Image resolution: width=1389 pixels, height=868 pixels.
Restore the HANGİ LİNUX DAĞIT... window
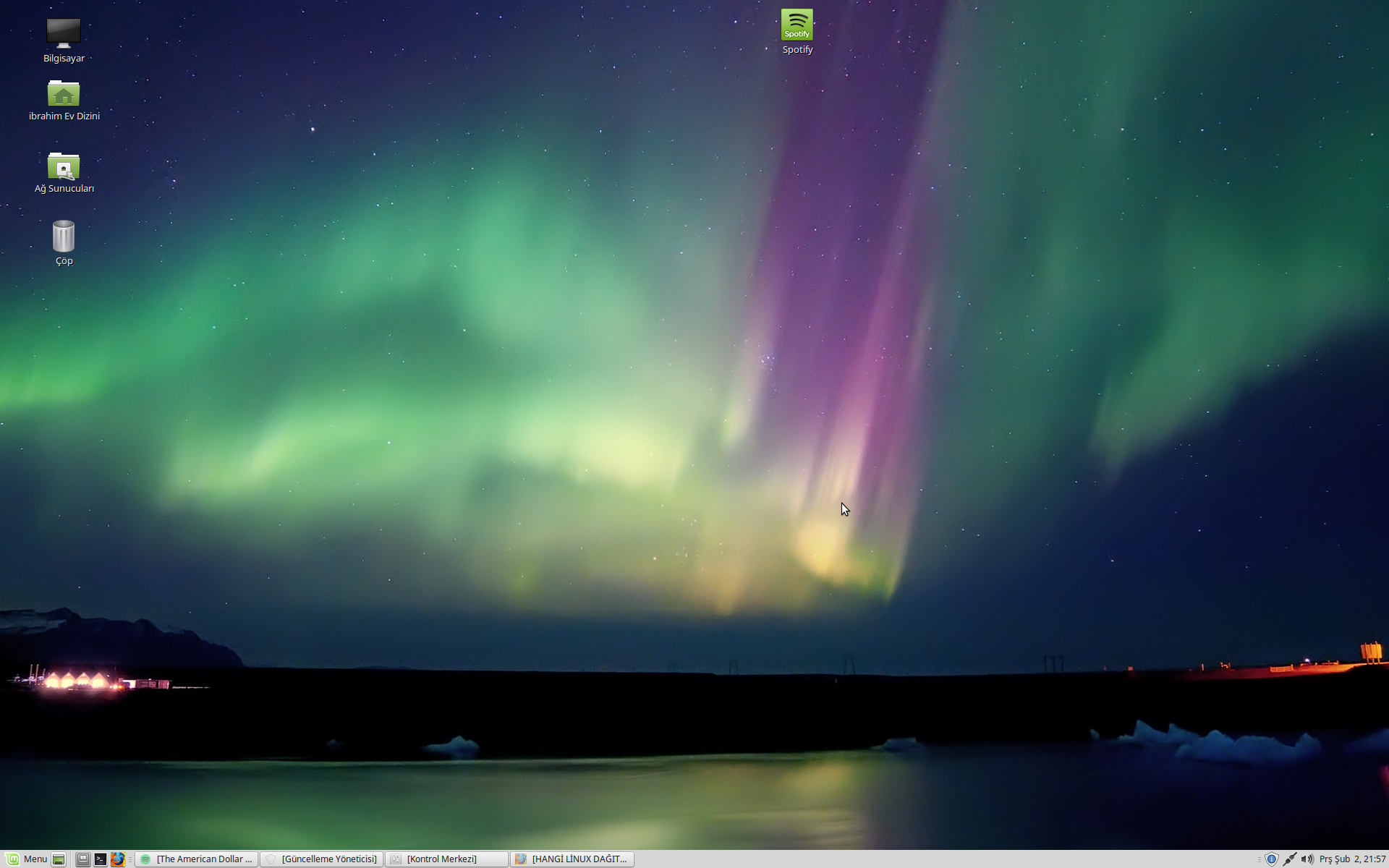tap(572, 859)
